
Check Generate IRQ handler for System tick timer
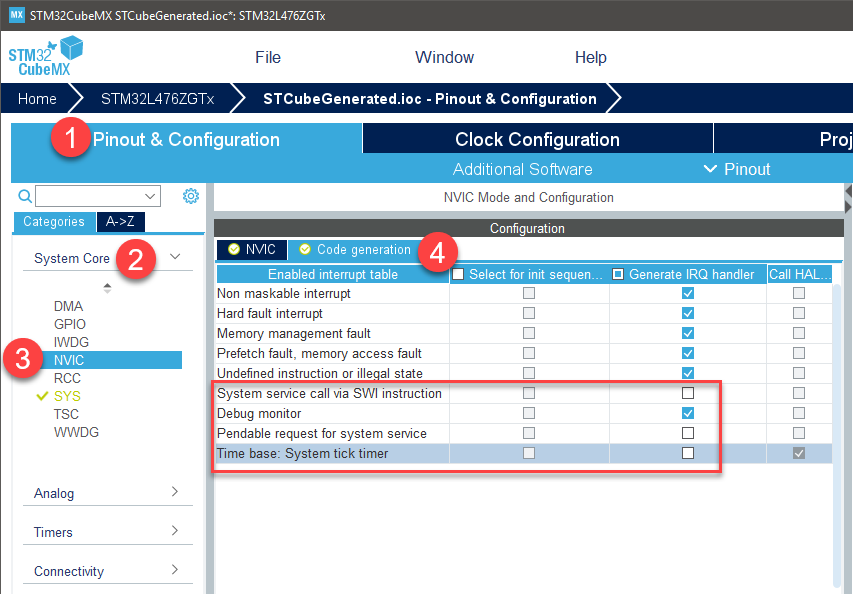coord(688,453)
